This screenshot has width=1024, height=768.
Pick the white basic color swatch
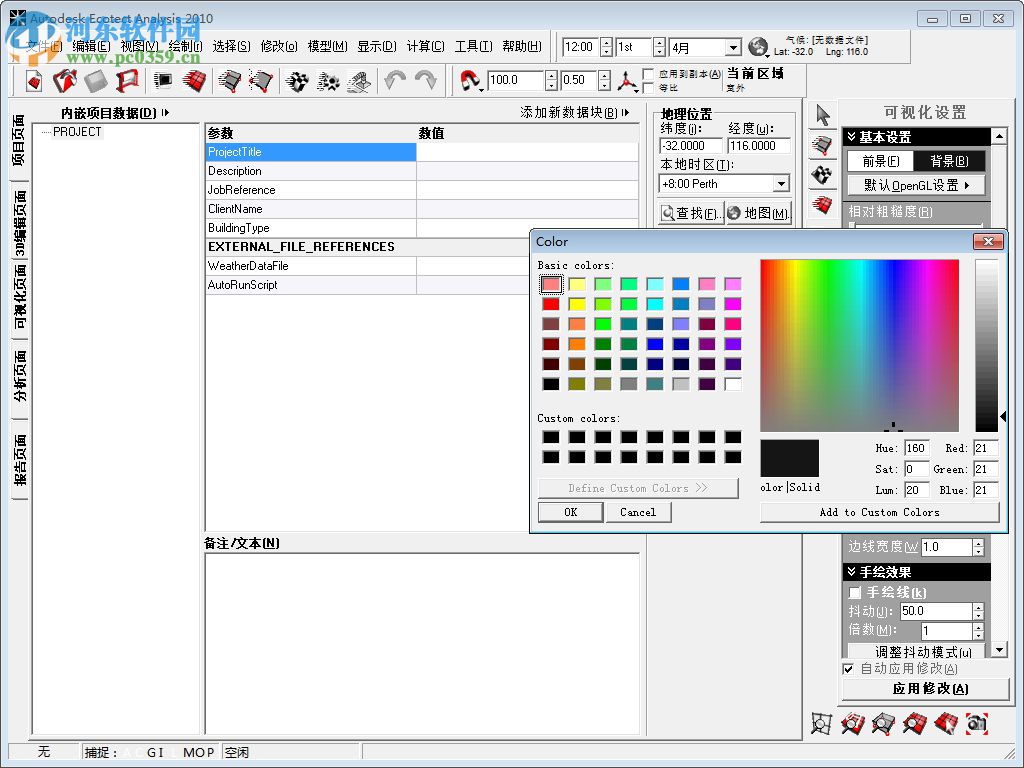[733, 384]
